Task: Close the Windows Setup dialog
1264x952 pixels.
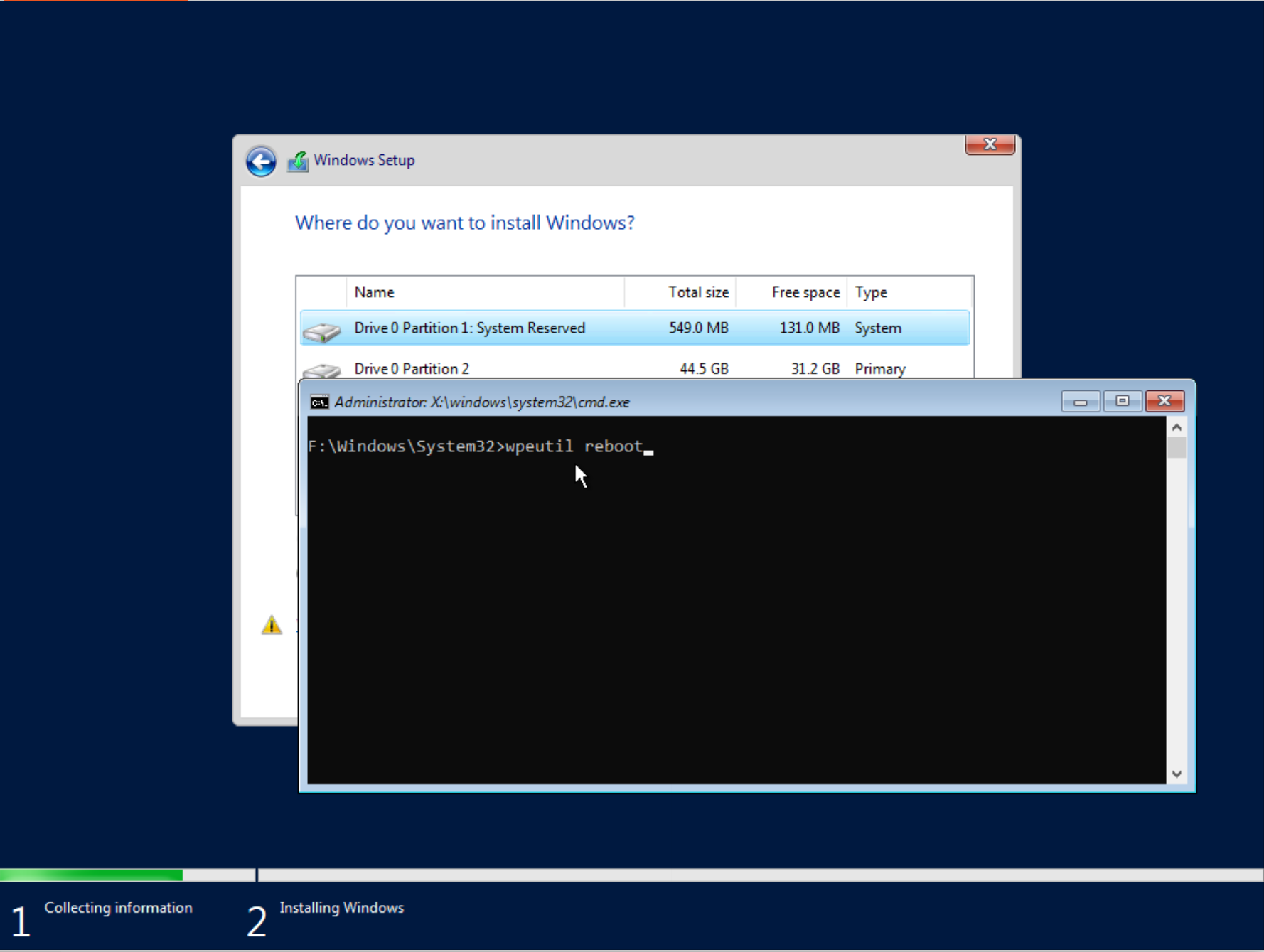Action: [990, 144]
